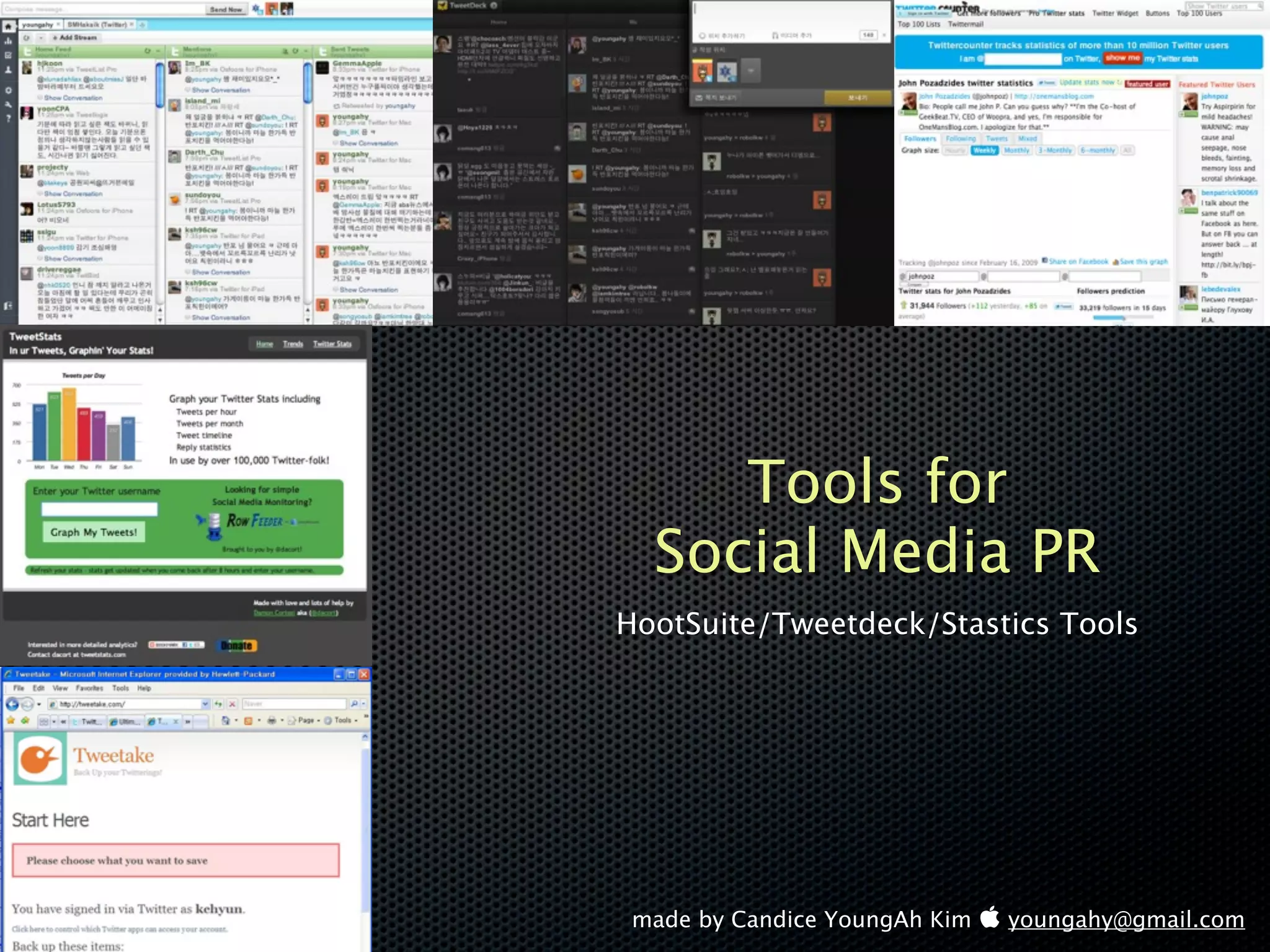
Task: Open the IE quick tabs dropdown arrow
Action: (54, 721)
